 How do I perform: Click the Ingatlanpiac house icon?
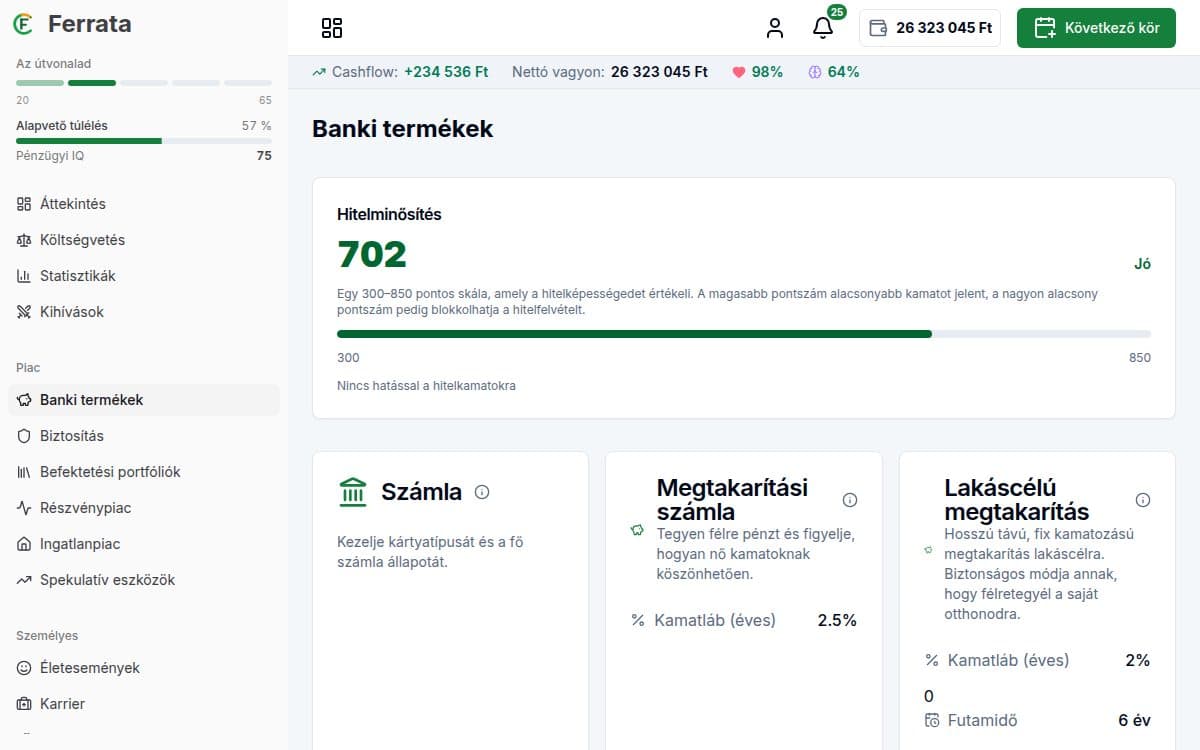[x=24, y=544]
